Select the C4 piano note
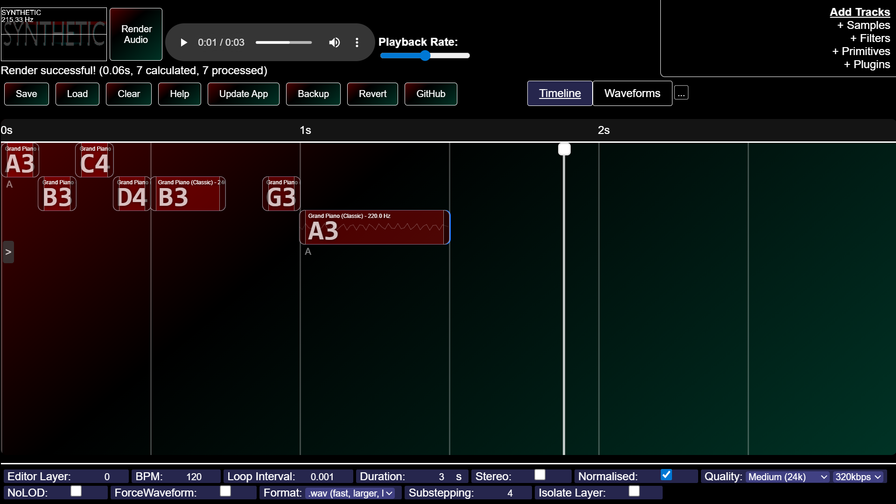Viewport: 896px width, 504px height. [94, 161]
